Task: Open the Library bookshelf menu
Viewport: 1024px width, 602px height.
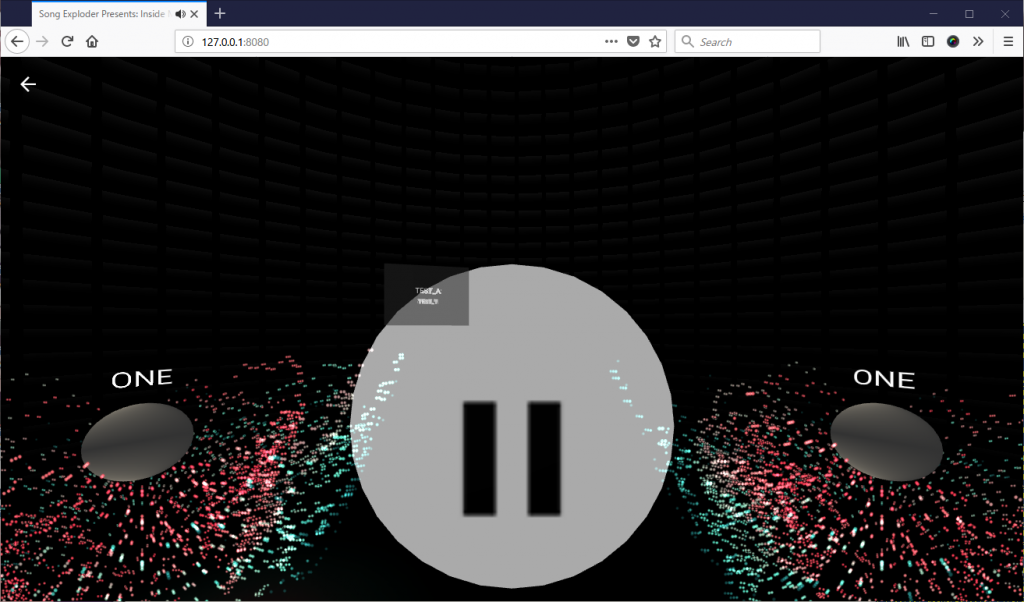Action: tap(903, 42)
